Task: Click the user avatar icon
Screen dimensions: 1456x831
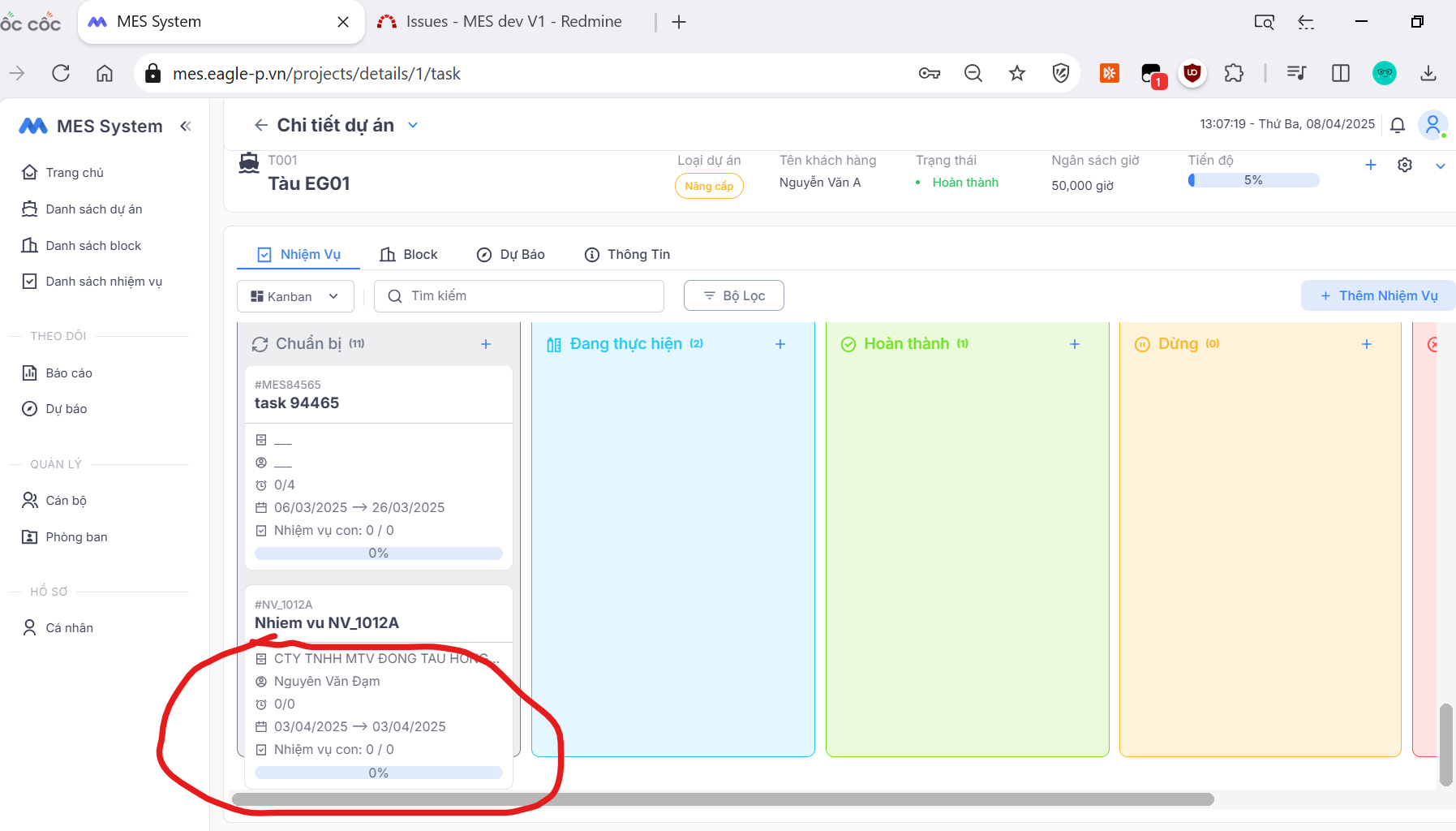Action: 1432,125
